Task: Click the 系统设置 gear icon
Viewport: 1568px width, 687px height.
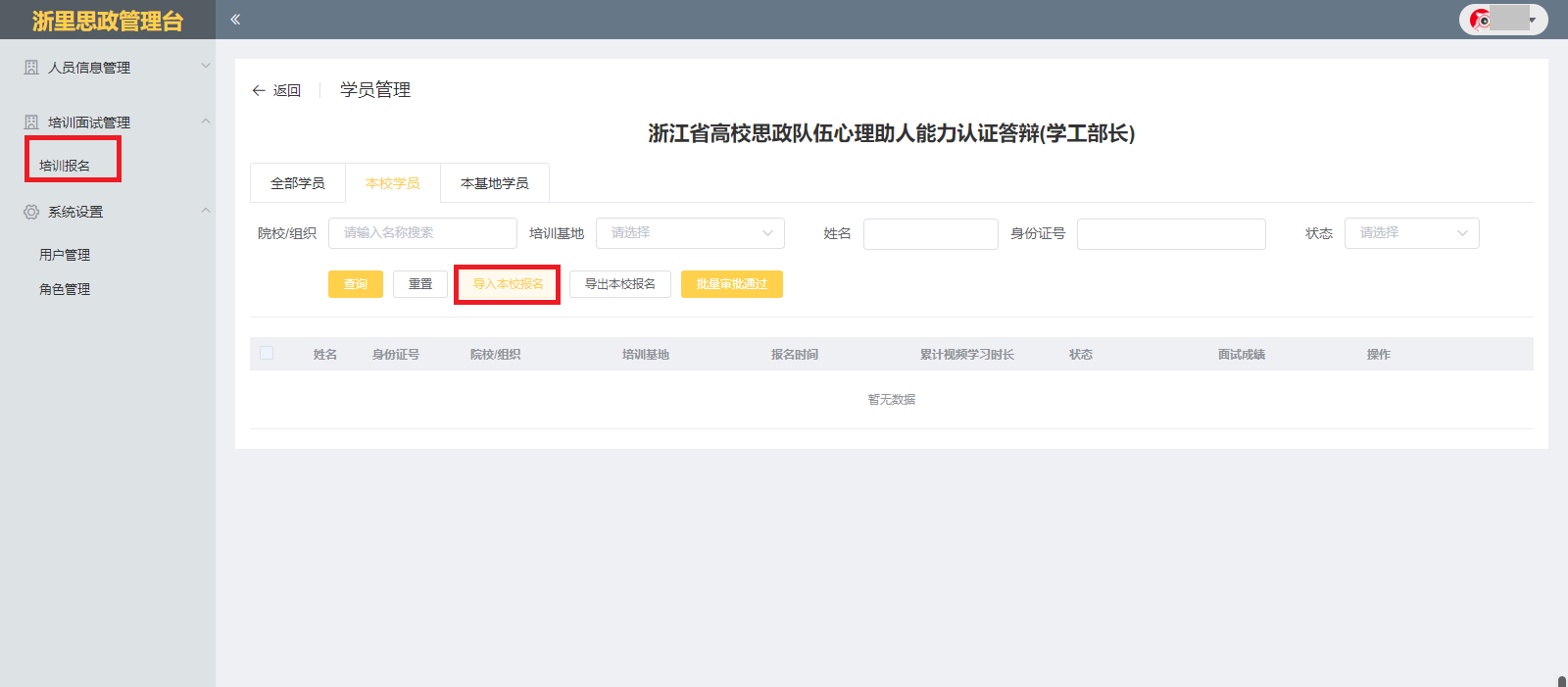Action: coord(31,212)
